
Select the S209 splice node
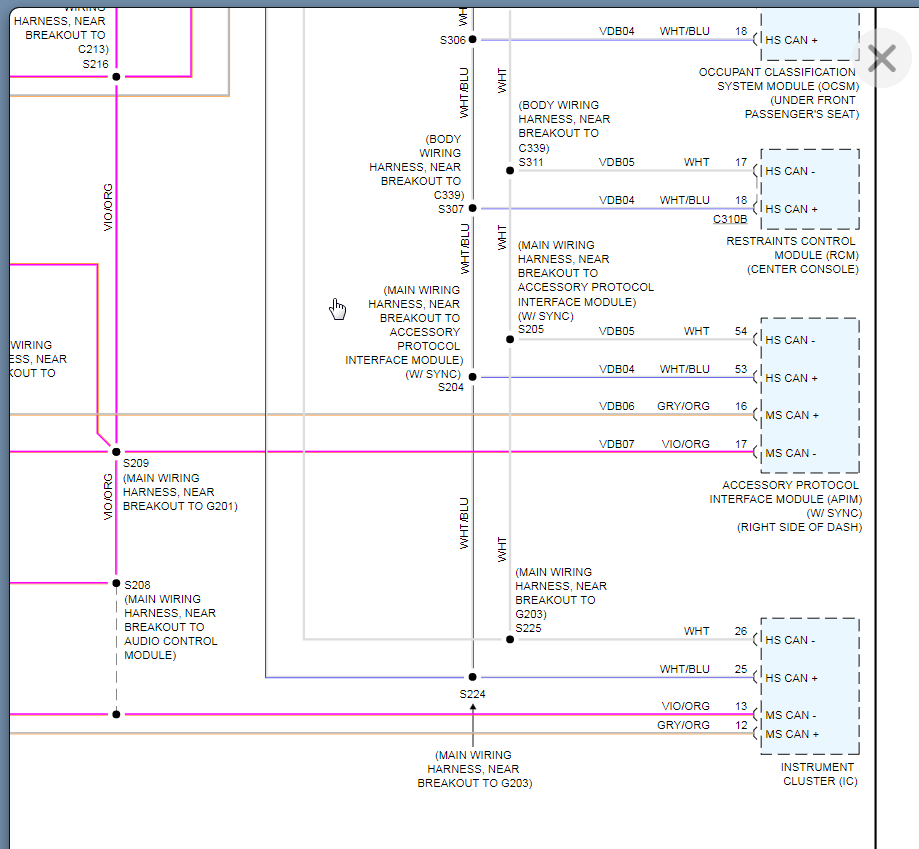[116, 452]
